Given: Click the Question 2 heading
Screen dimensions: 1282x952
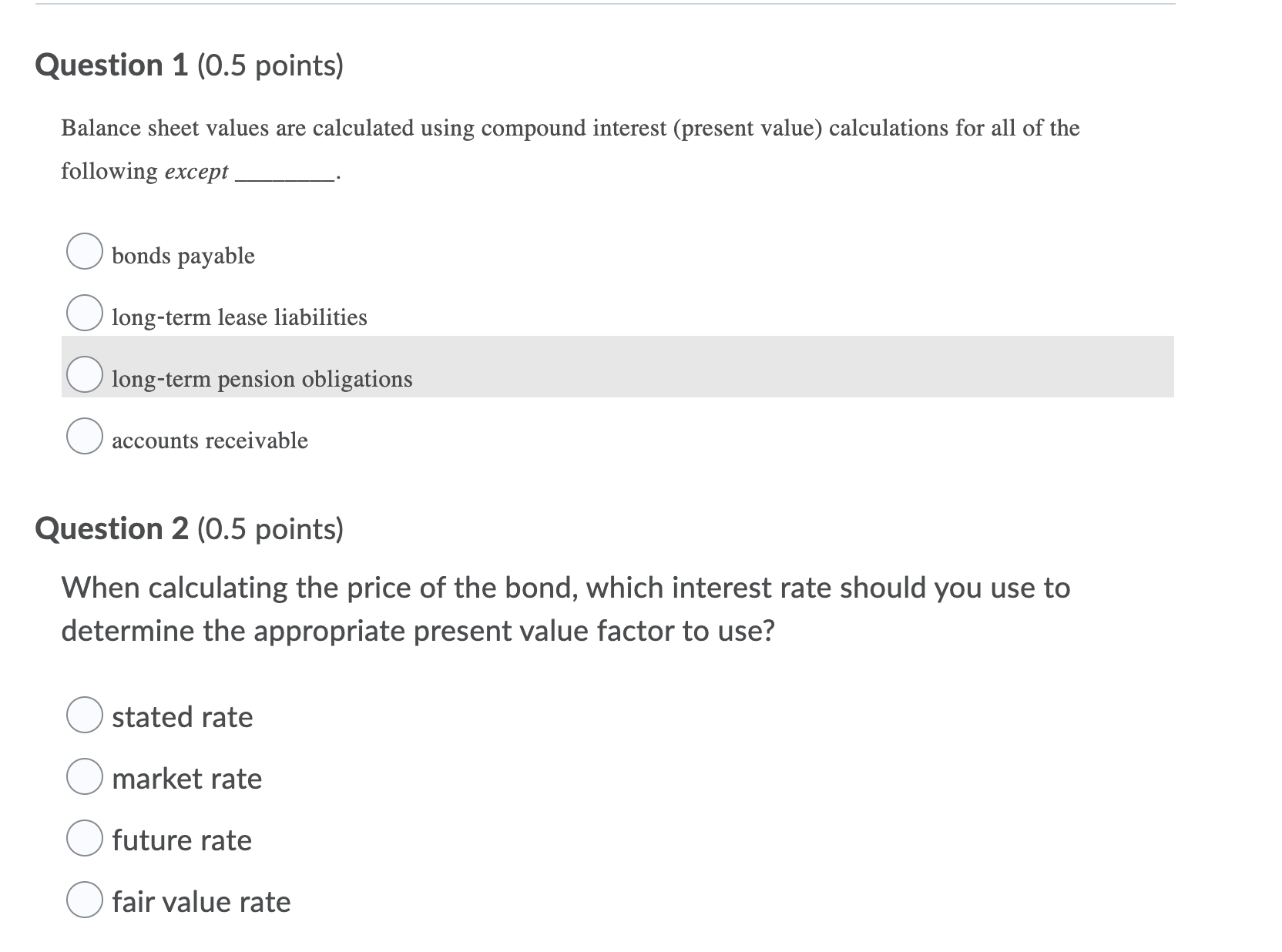Looking at the screenshot, I should coord(190,528).
